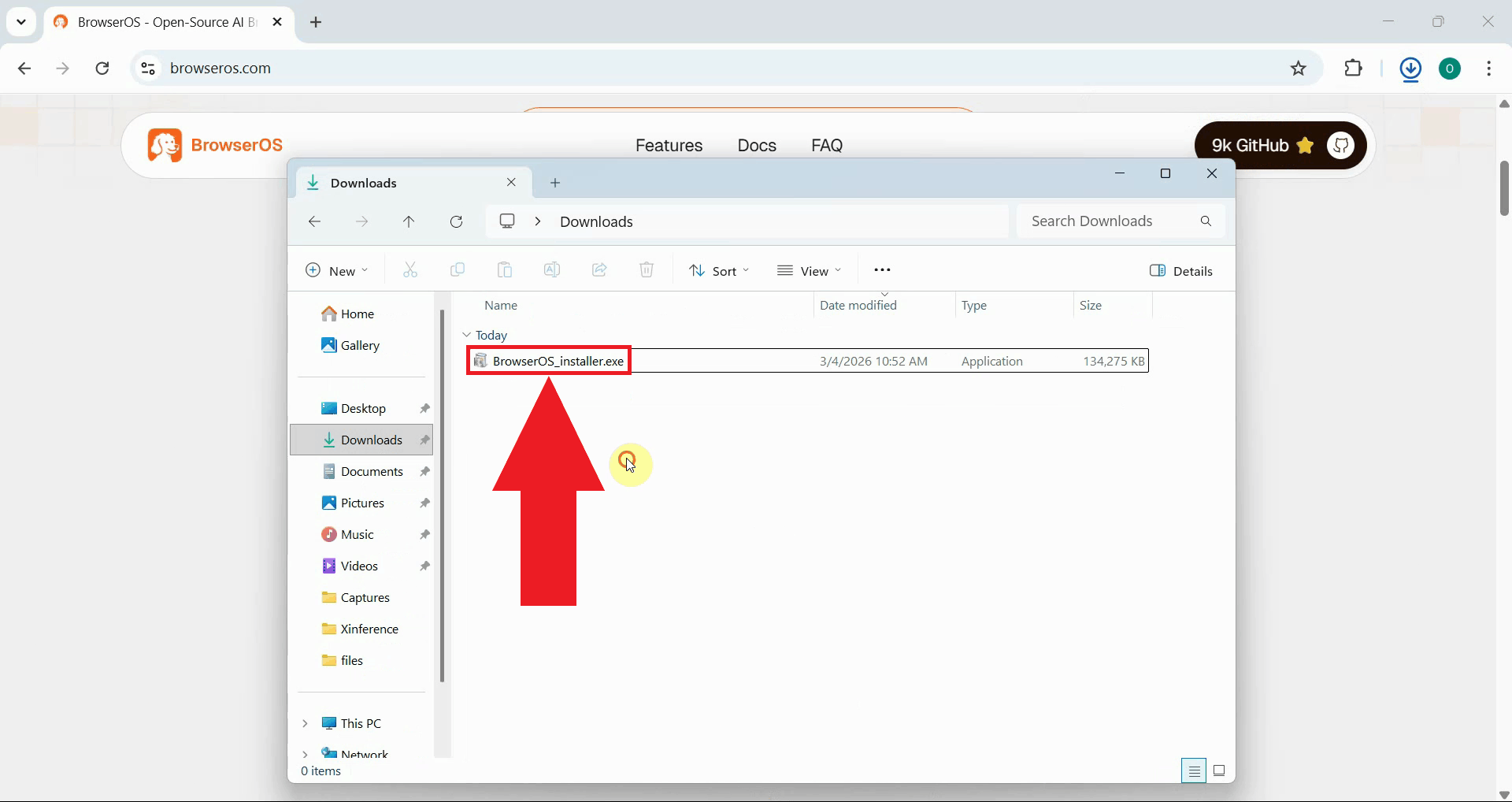This screenshot has height=802, width=1512.
Task: Switch to large thumbnails view in status bar
Action: pyautogui.click(x=1219, y=770)
